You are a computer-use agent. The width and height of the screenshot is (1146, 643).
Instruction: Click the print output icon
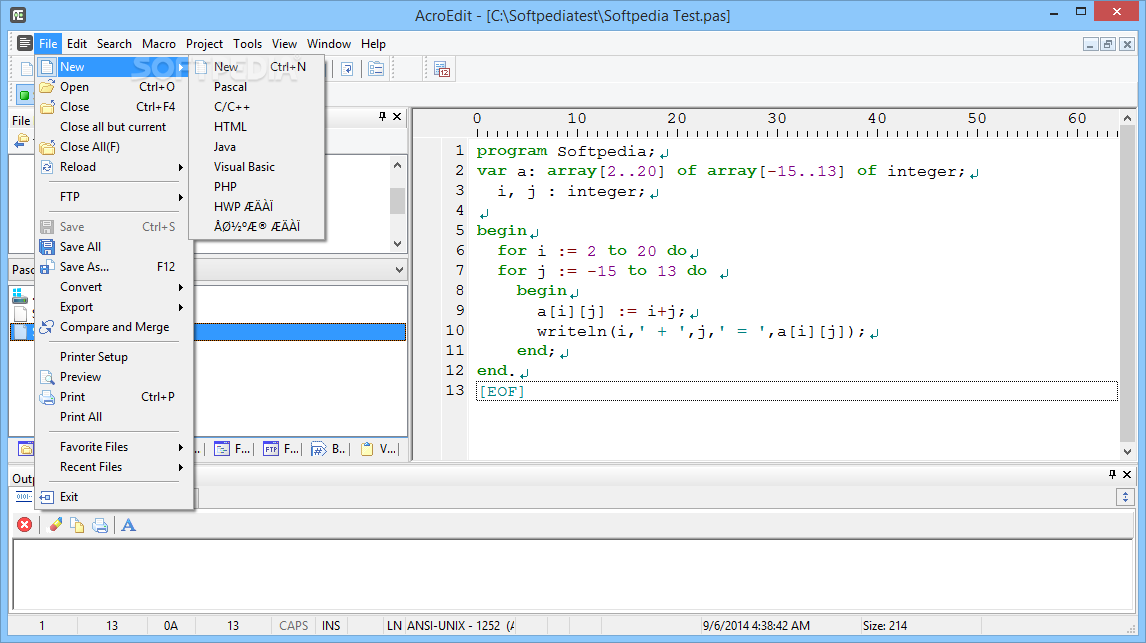click(x=100, y=525)
